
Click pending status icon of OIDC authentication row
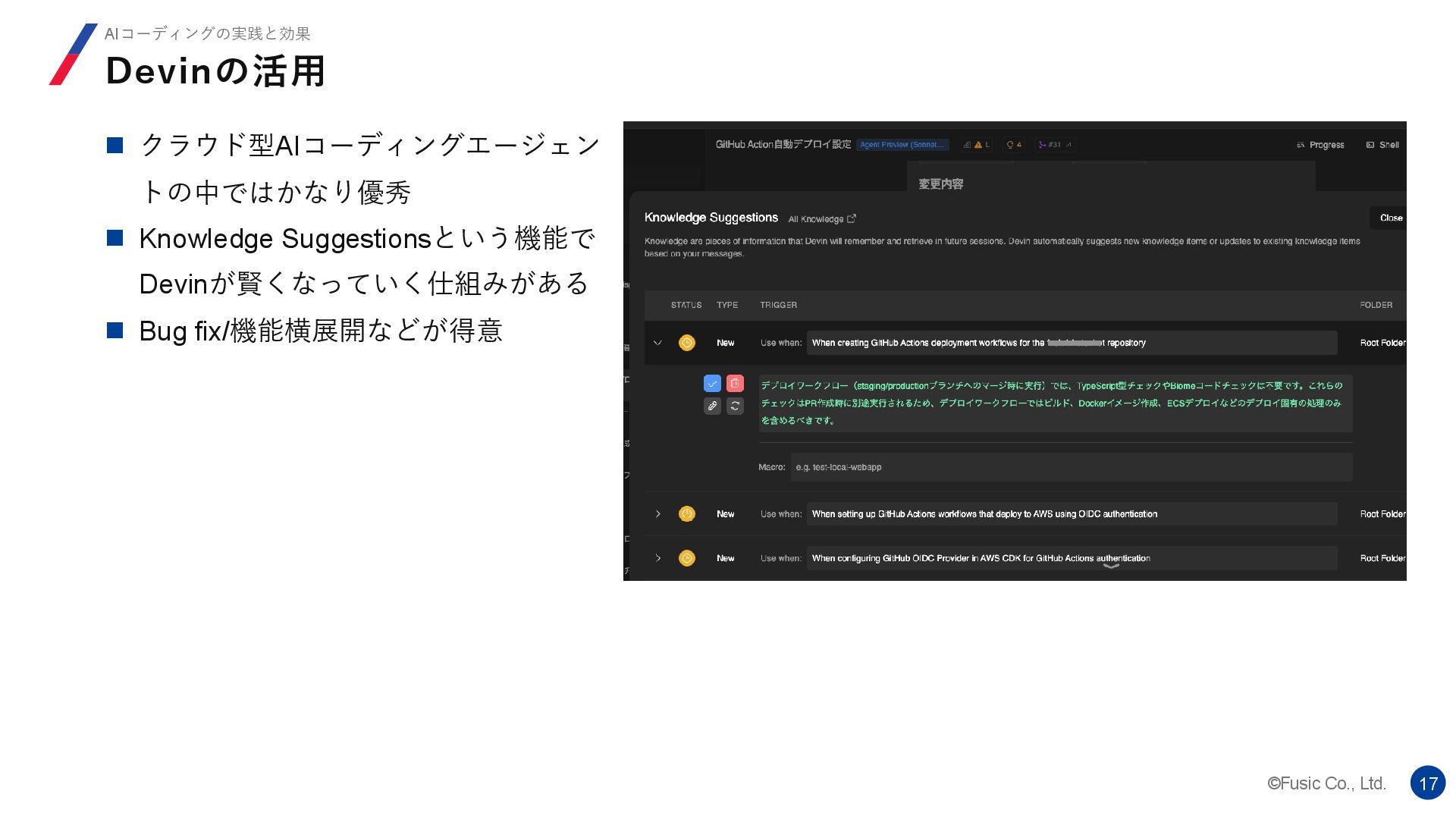pyautogui.click(x=687, y=514)
